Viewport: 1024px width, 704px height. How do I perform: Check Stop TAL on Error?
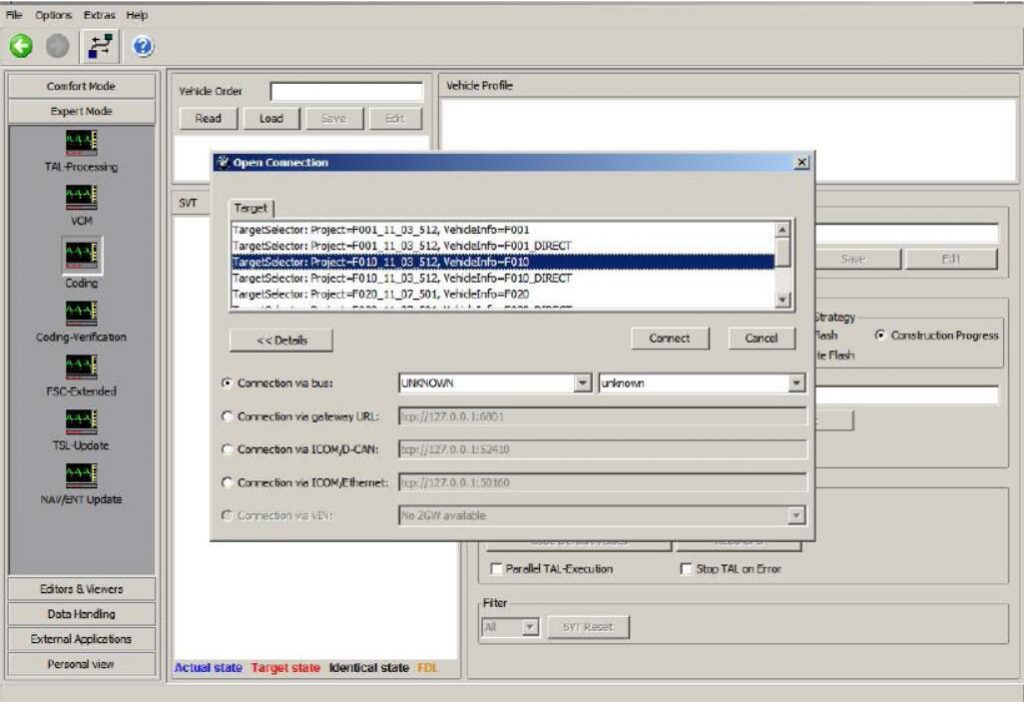pyautogui.click(x=686, y=568)
